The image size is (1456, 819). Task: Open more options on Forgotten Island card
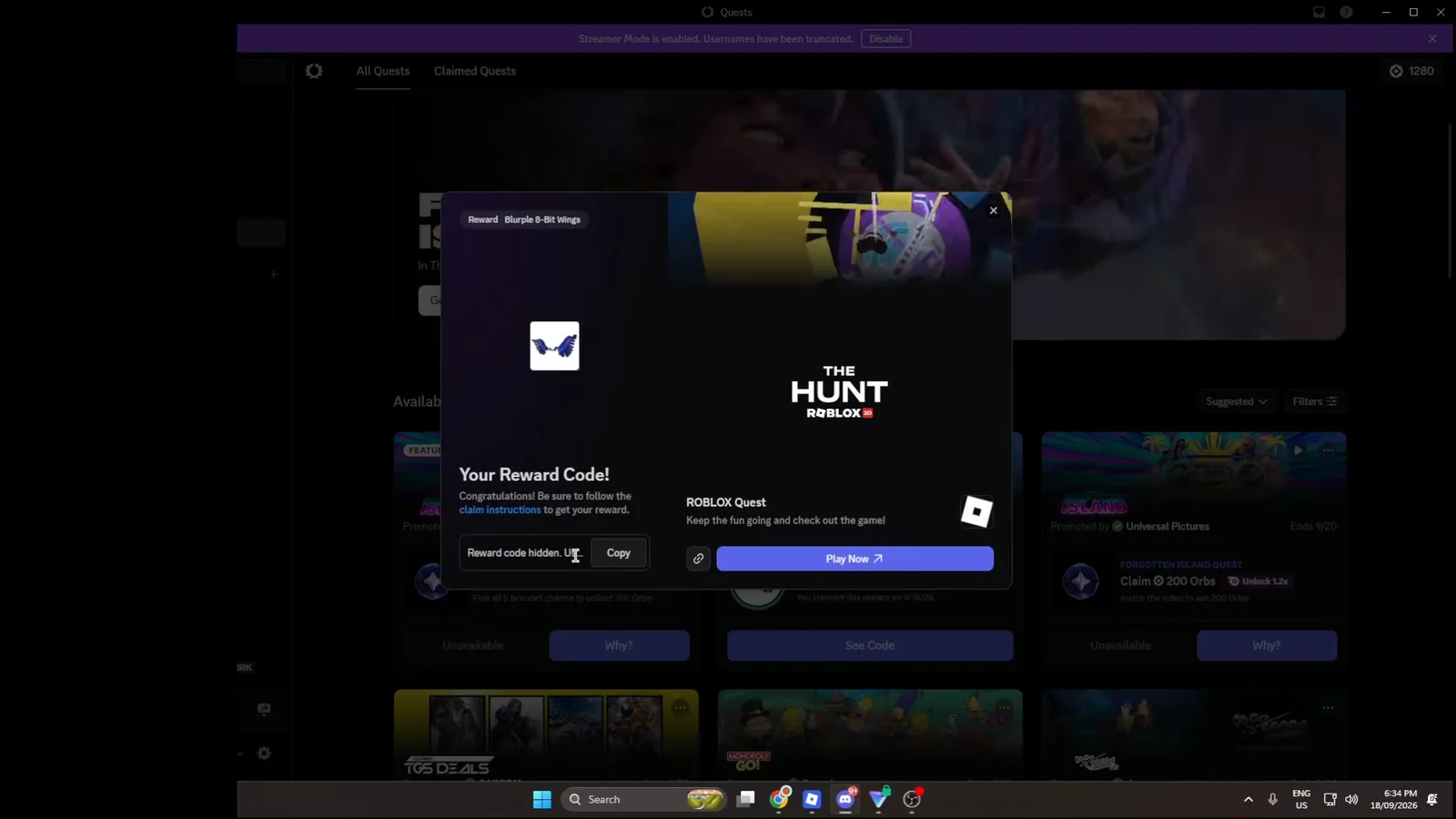(x=1328, y=450)
